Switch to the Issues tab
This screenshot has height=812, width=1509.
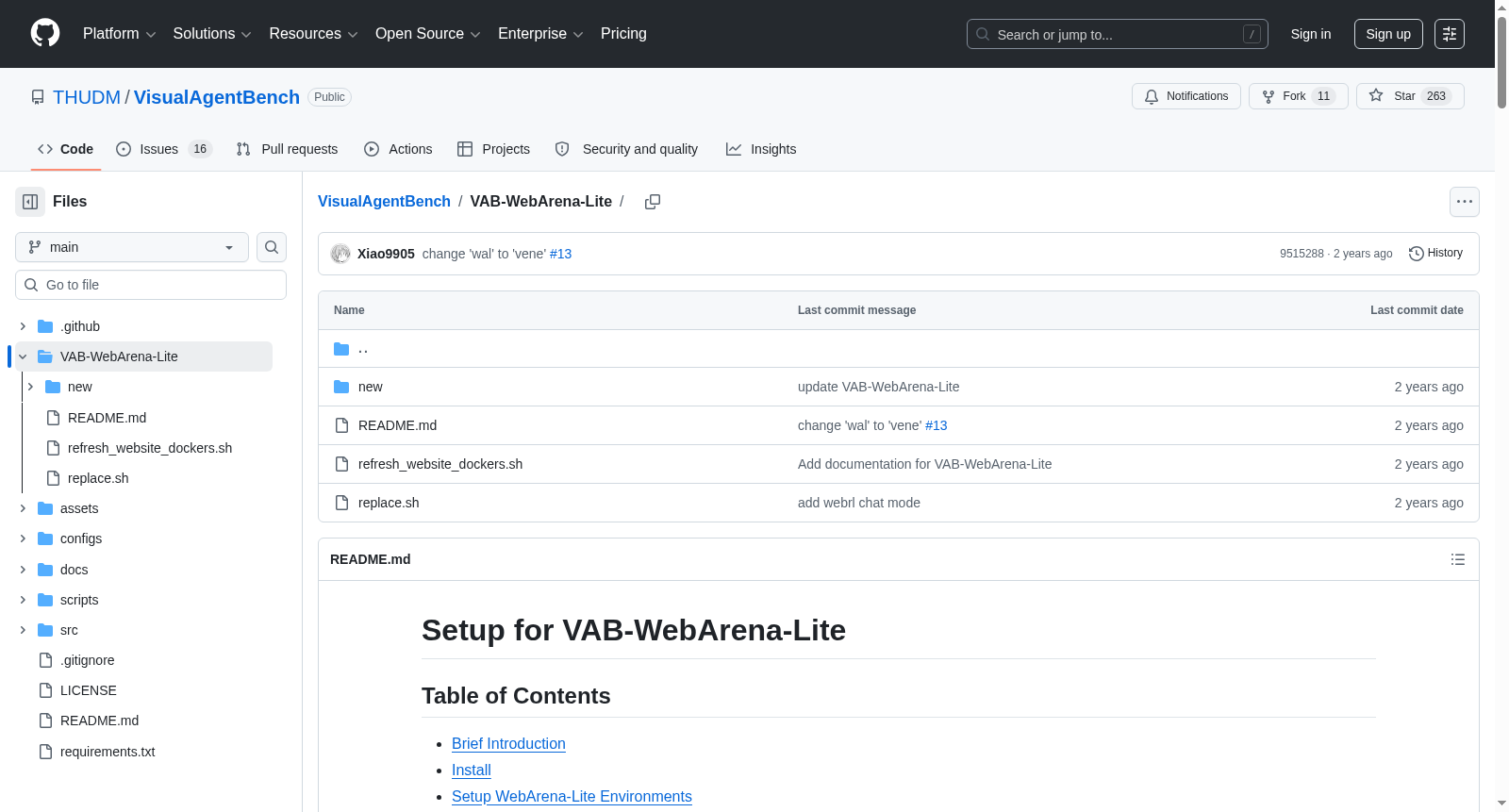[x=164, y=149]
